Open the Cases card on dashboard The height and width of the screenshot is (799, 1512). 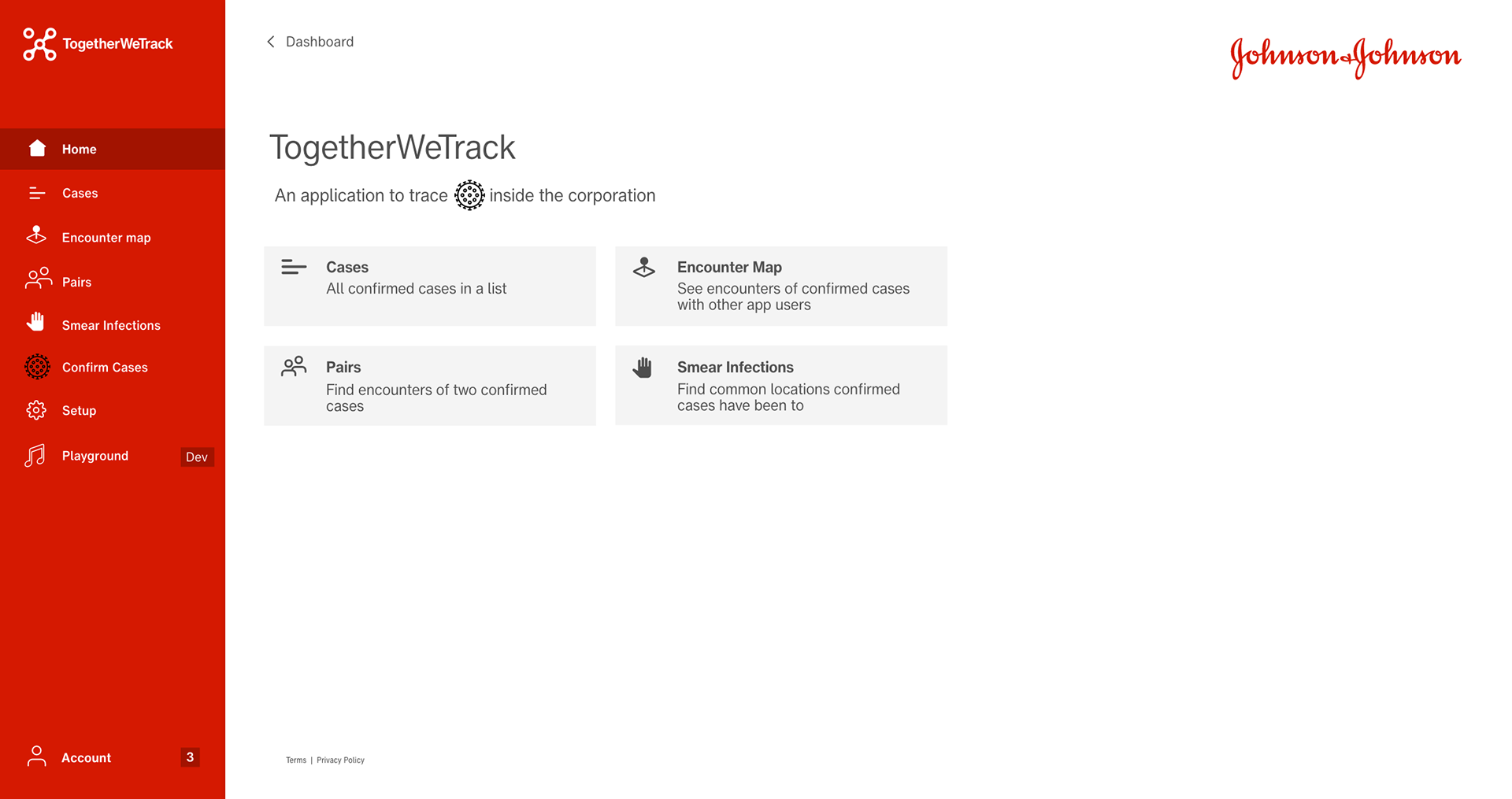pyautogui.click(x=430, y=286)
